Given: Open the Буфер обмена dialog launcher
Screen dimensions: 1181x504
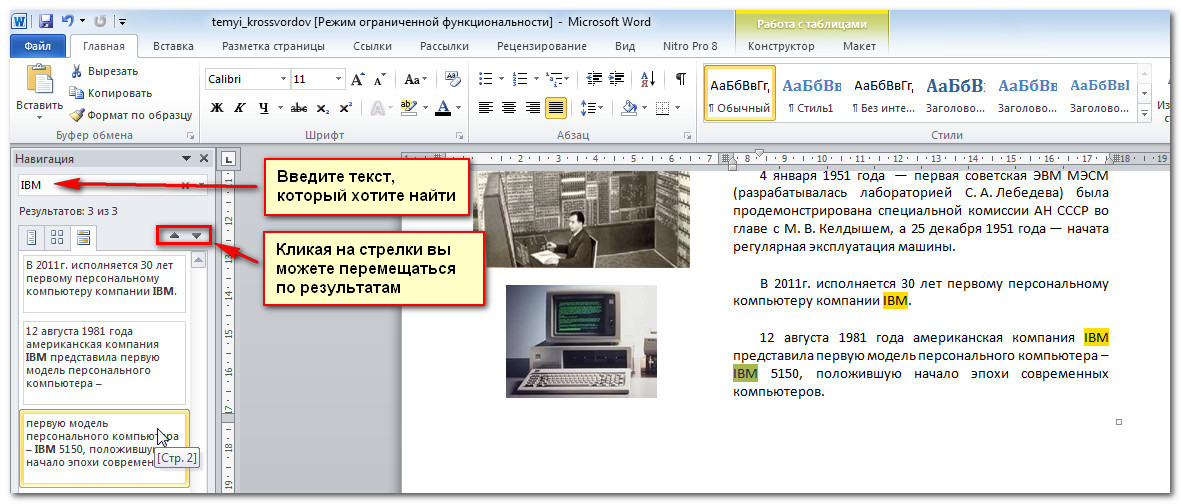Looking at the screenshot, I should pyautogui.click(x=191, y=136).
